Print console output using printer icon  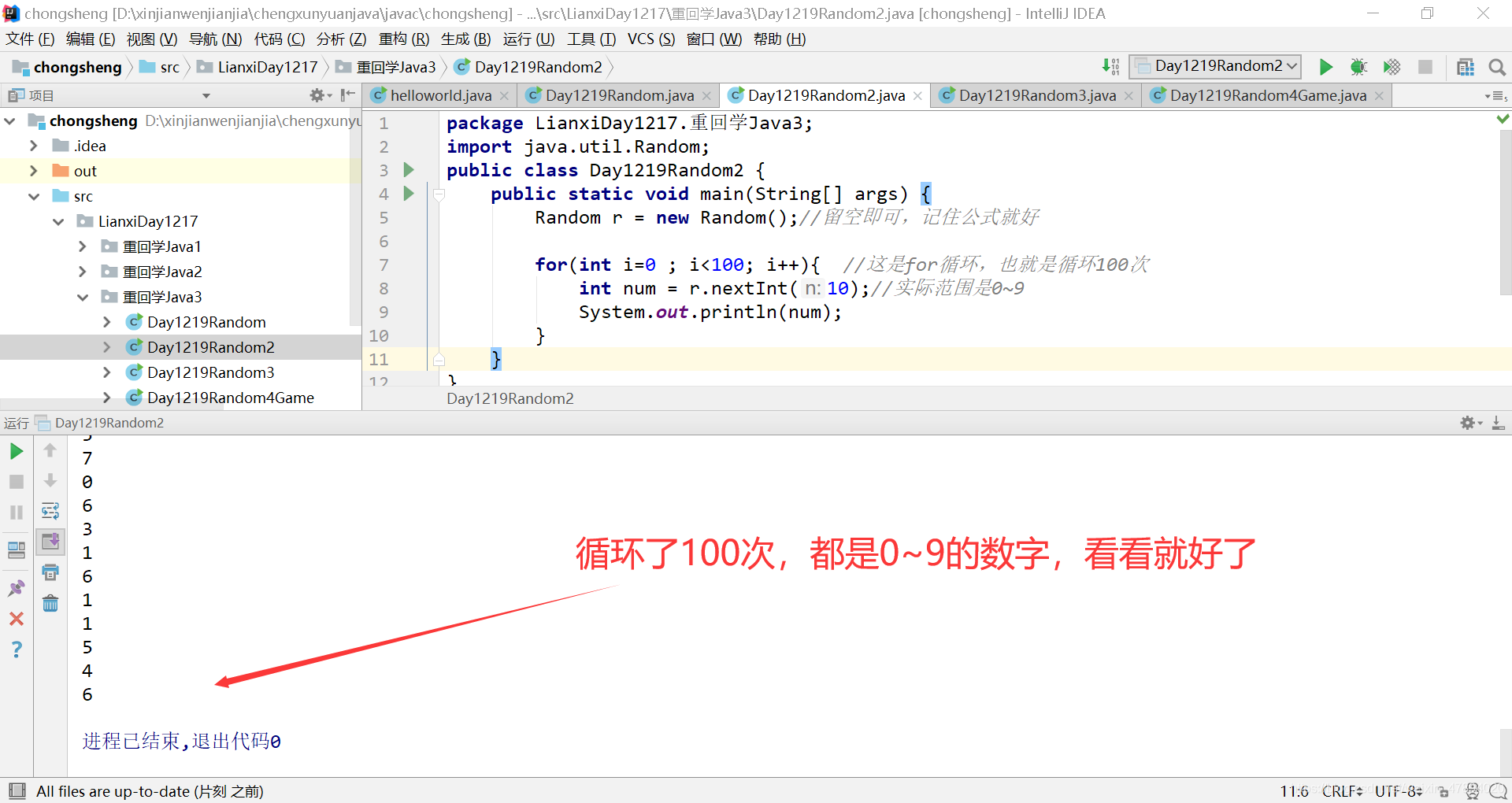pyautogui.click(x=50, y=572)
